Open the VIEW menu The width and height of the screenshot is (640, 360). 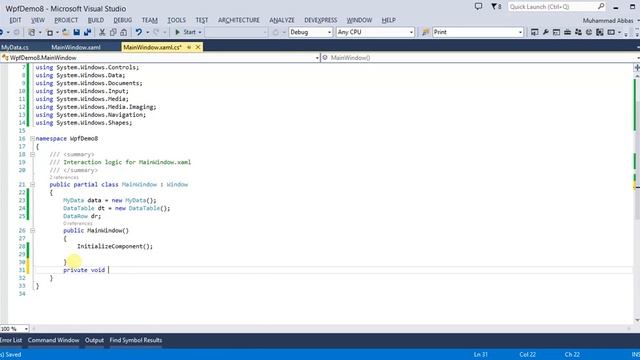click(x=38, y=20)
